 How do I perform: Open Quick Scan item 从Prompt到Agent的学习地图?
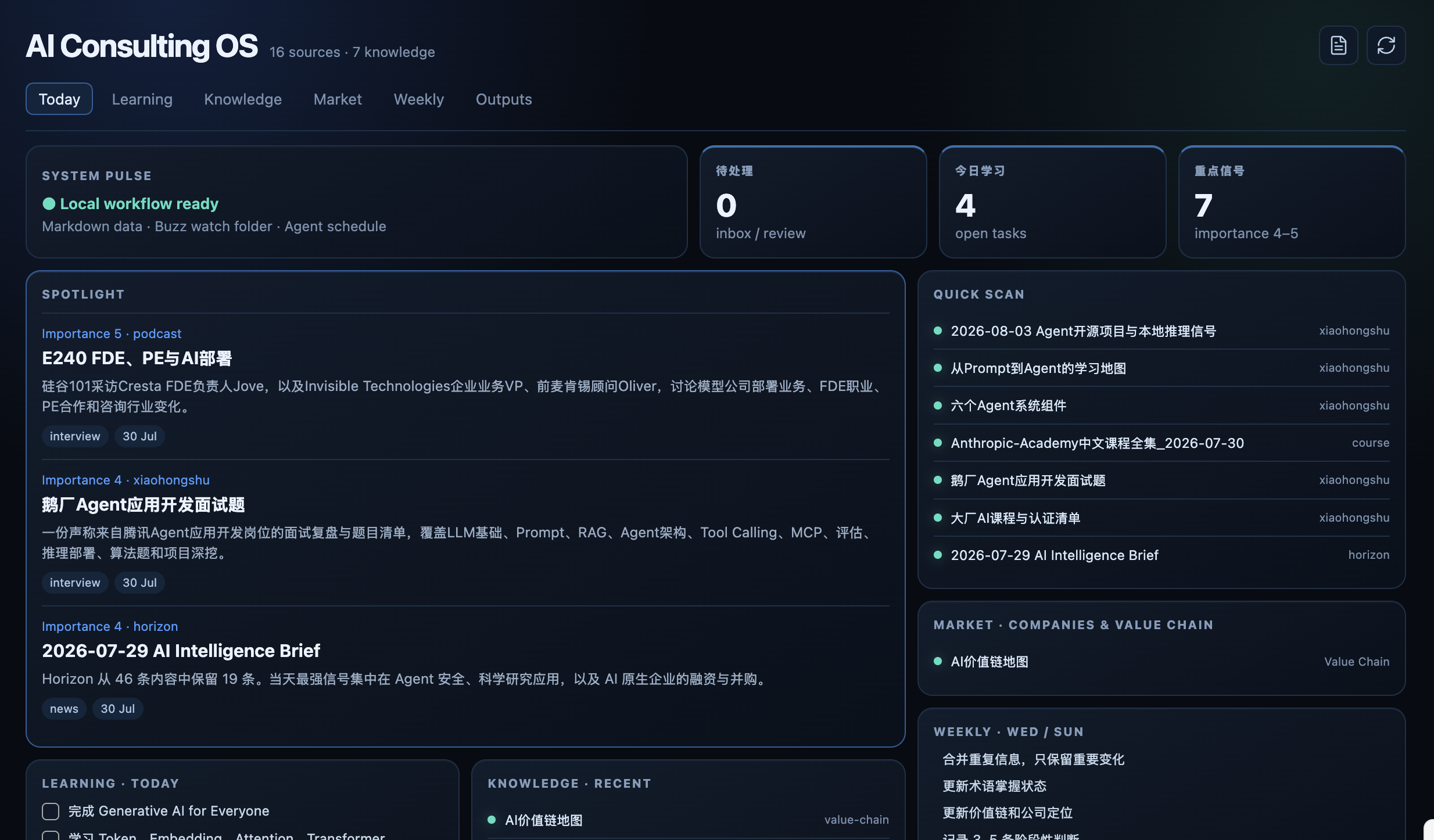click(1161, 368)
